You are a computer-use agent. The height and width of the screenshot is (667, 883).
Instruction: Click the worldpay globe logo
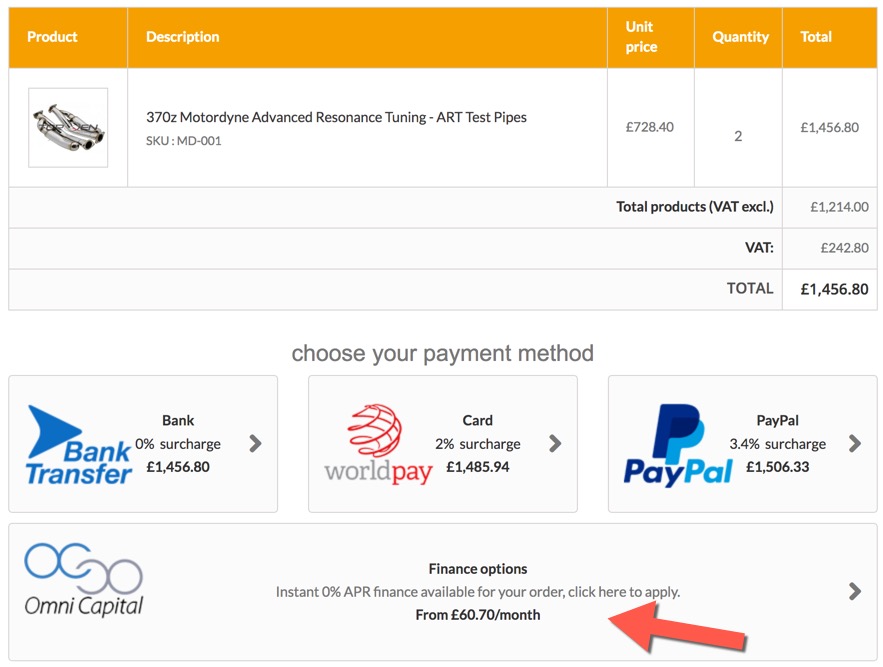tap(378, 444)
